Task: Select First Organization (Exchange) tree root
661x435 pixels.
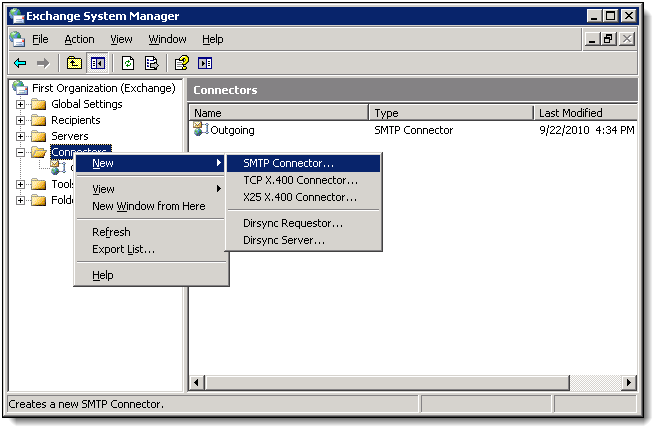Action: coord(104,88)
